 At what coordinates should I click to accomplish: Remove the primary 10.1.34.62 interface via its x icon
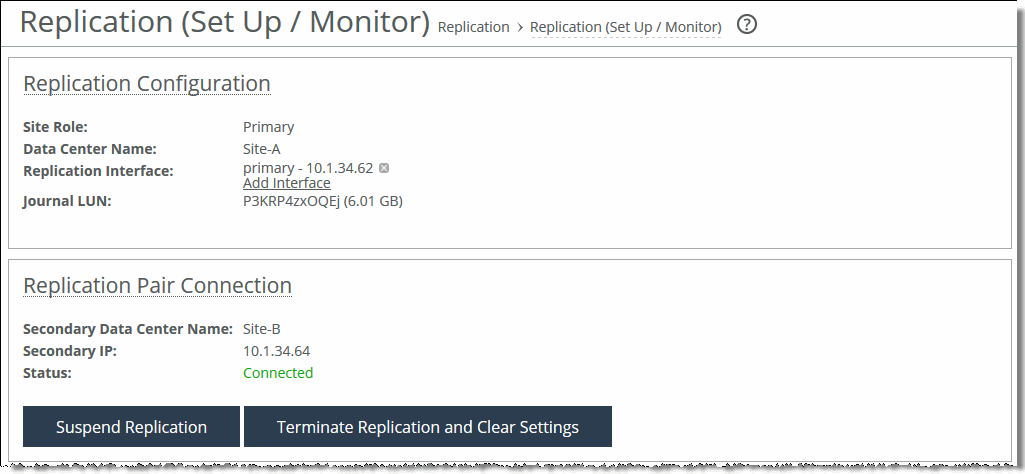click(x=384, y=168)
